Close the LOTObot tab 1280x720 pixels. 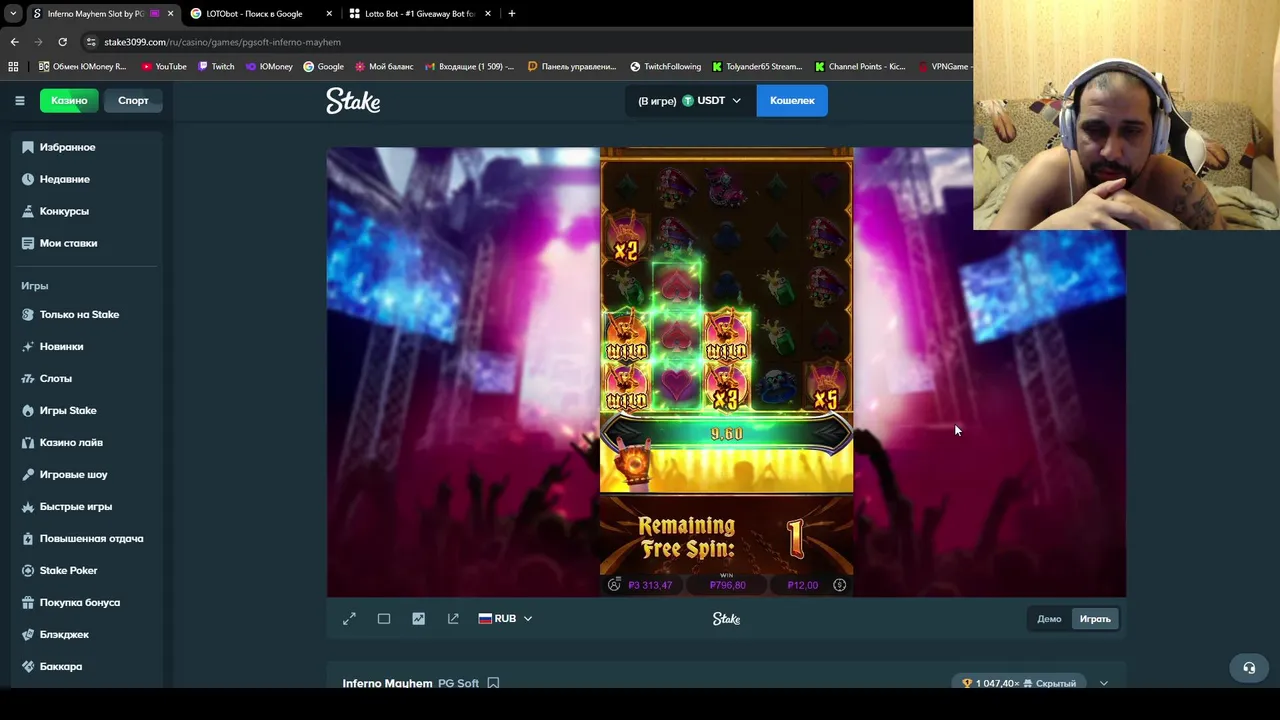pyautogui.click(x=329, y=14)
